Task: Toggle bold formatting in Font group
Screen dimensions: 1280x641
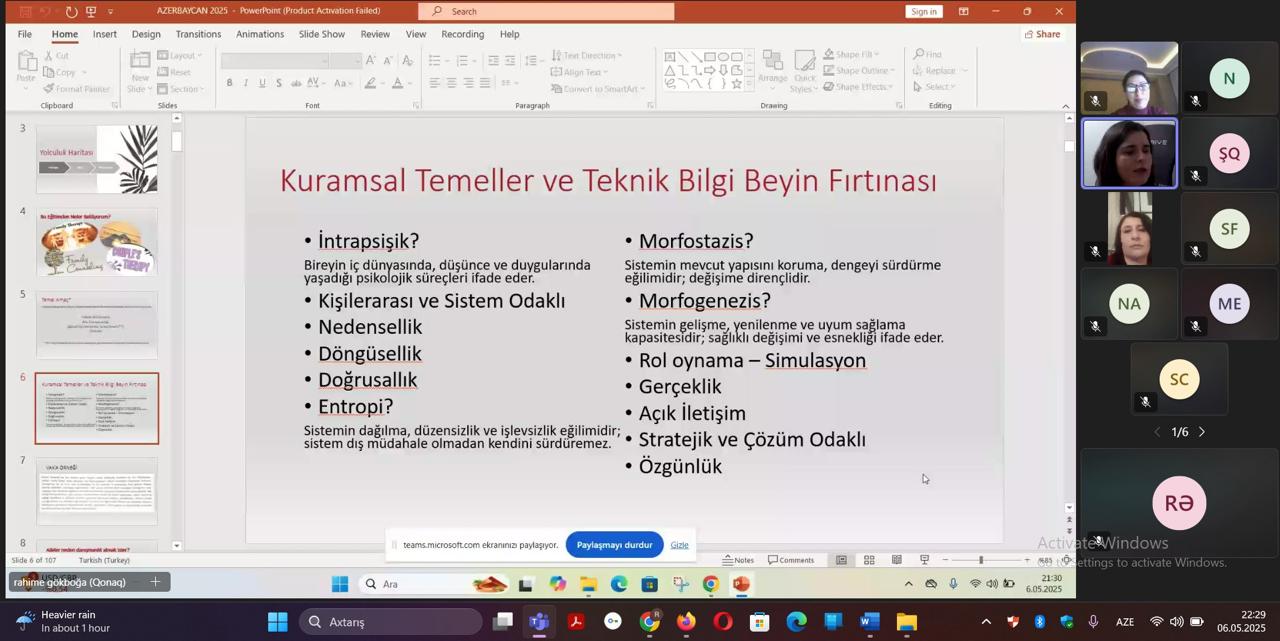Action: [229, 83]
